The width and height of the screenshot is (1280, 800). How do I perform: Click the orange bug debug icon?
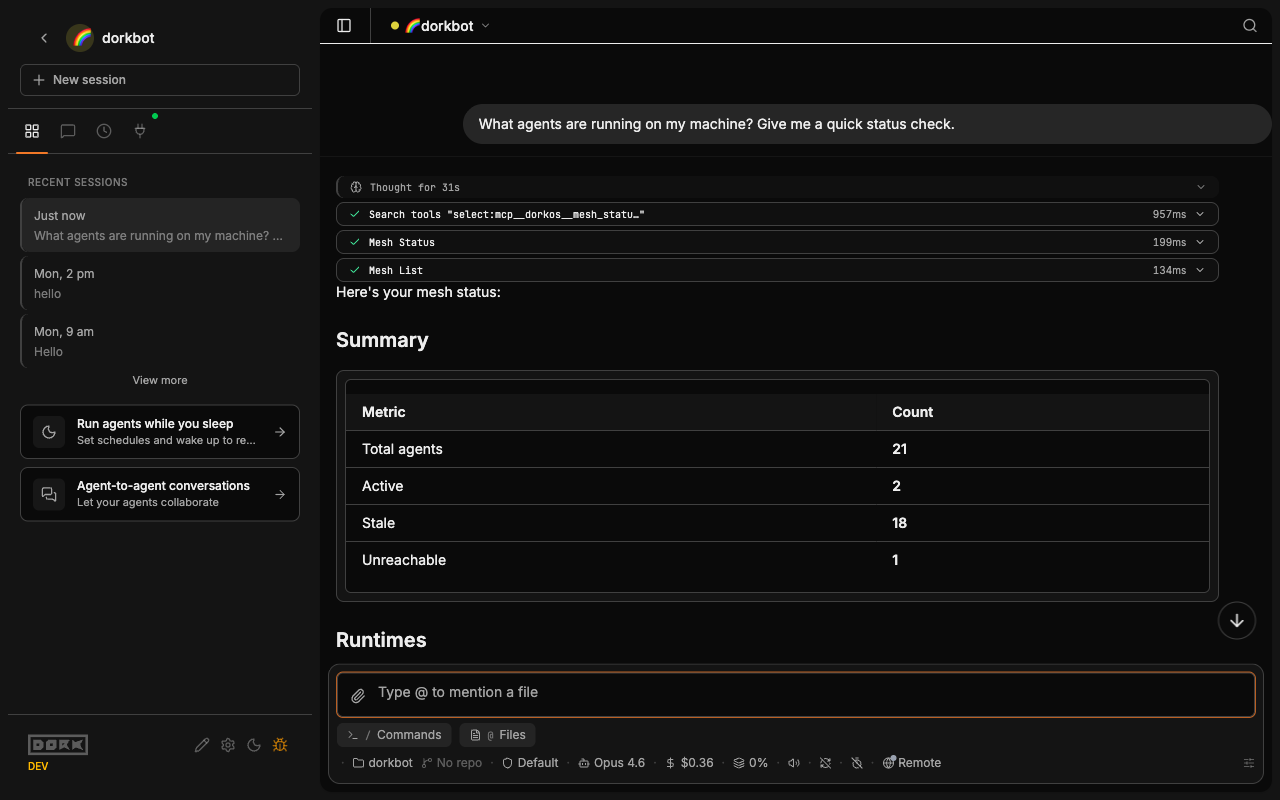point(280,745)
